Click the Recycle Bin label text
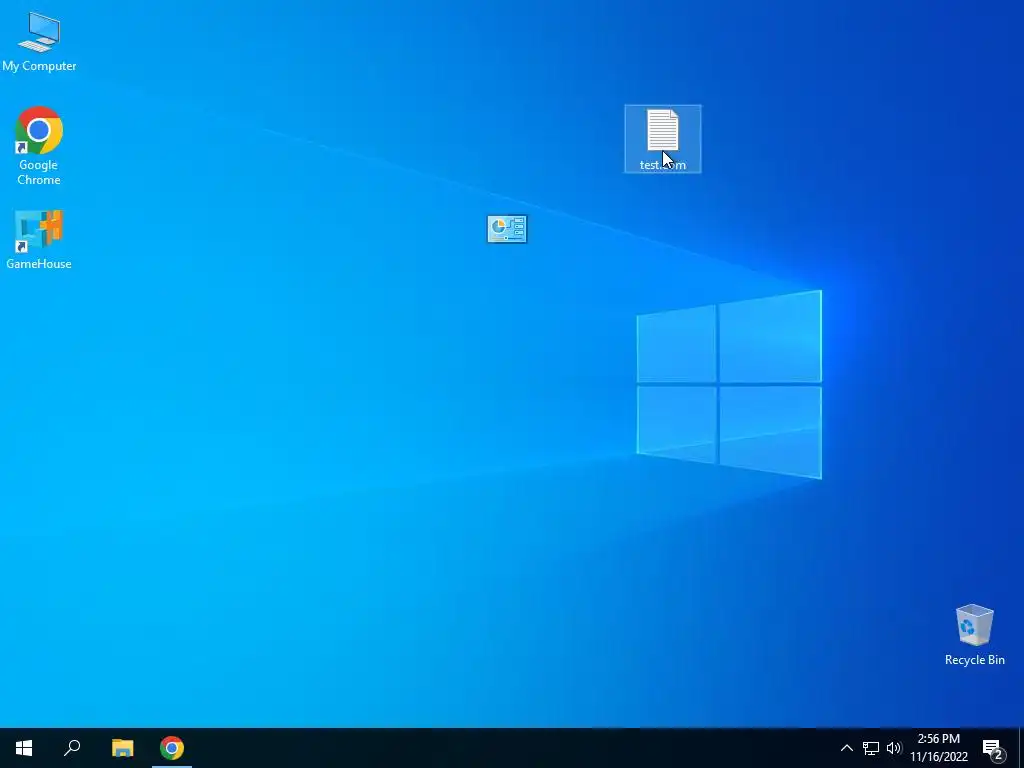 coord(974,660)
